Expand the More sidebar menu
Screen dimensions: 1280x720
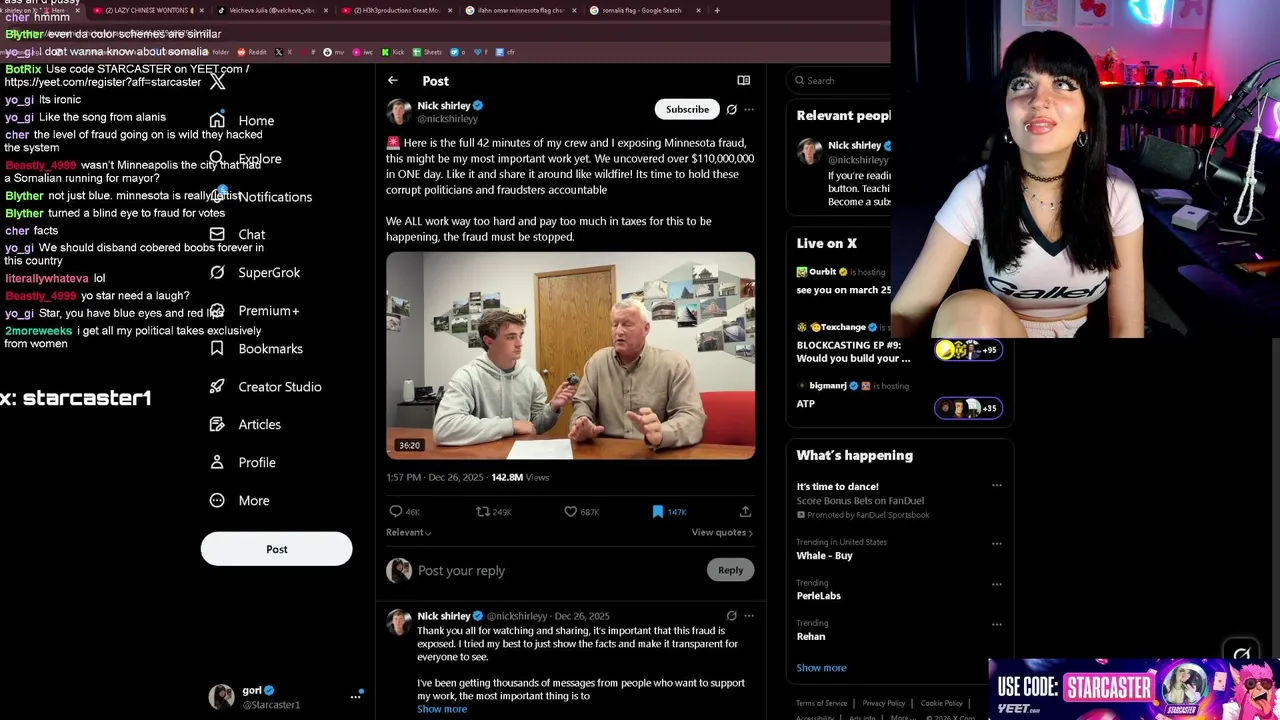tap(239, 500)
